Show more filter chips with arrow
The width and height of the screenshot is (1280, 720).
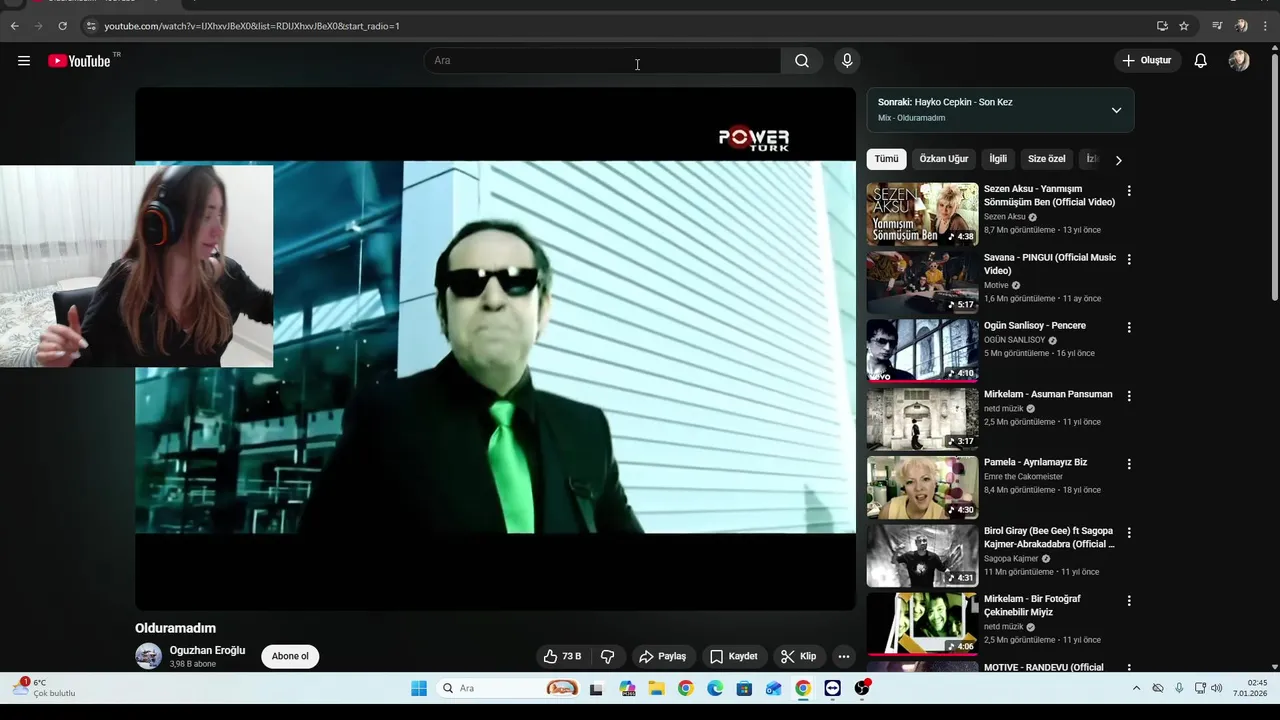point(1118,160)
